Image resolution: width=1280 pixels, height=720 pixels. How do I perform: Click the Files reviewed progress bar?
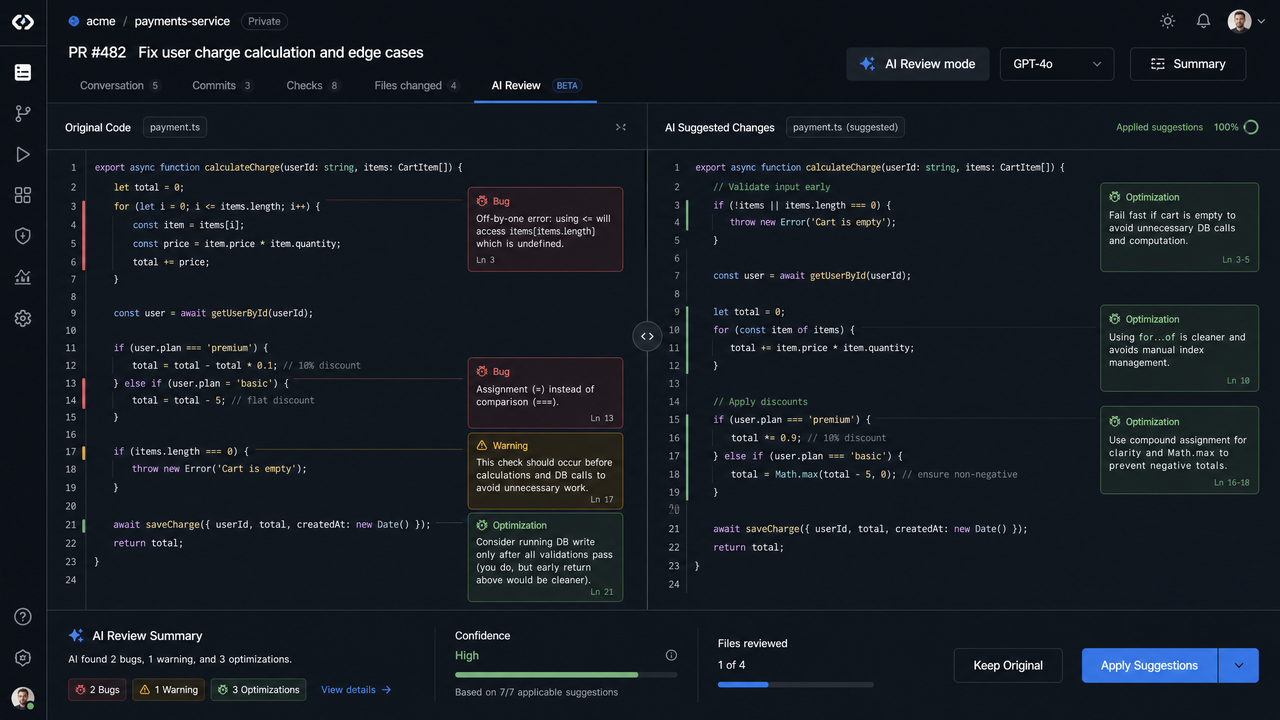795,684
